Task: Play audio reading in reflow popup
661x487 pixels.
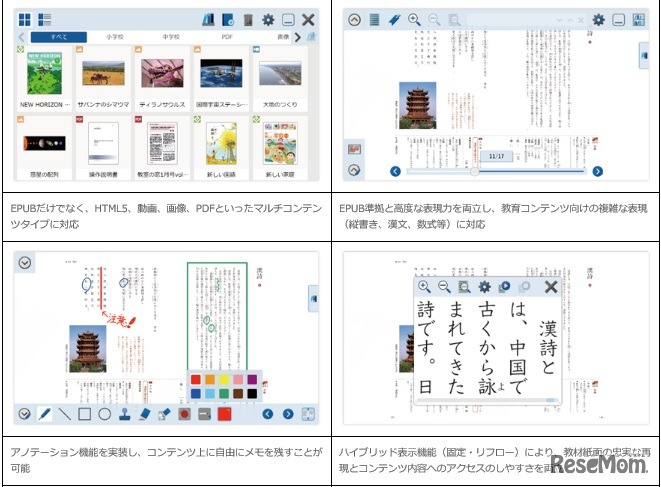Action: point(505,287)
